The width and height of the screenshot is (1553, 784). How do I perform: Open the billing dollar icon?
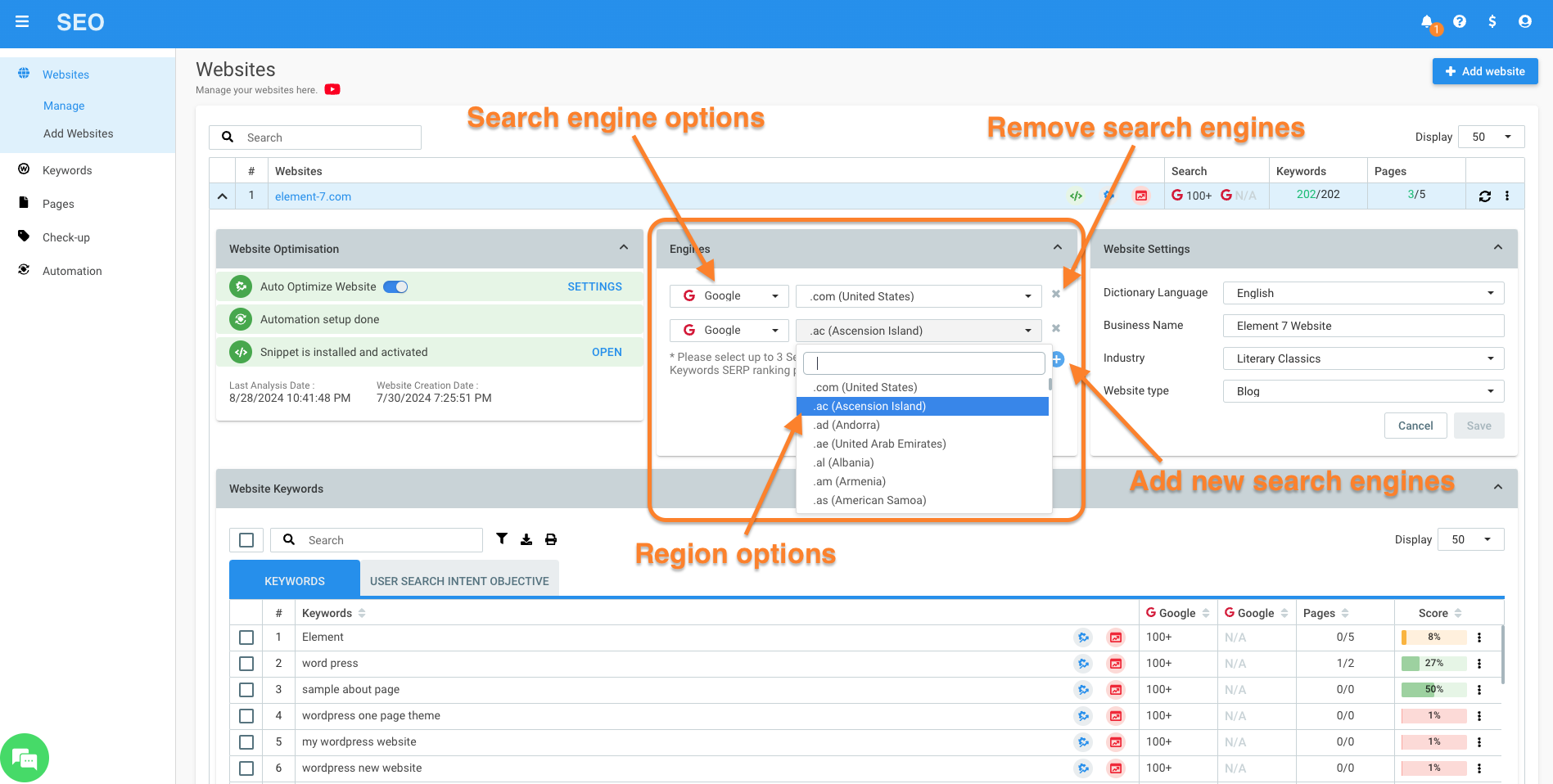(1492, 22)
